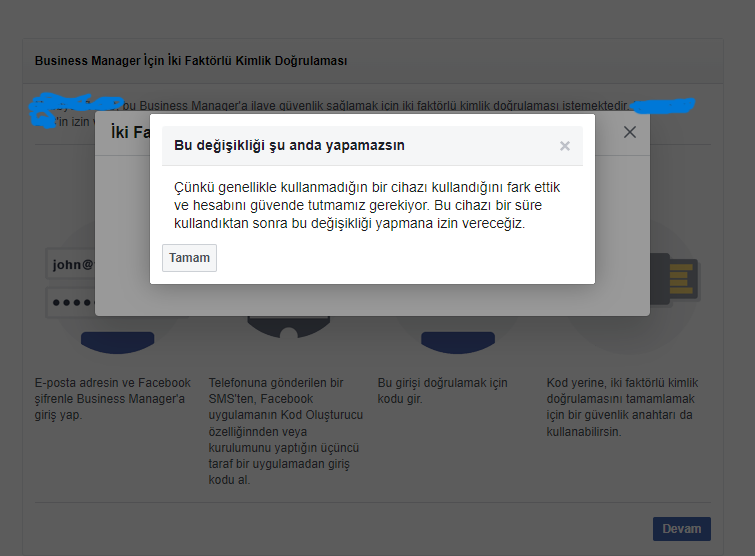Click the sentence about 'ilave güvenlik sağlamak'

click(x=376, y=105)
